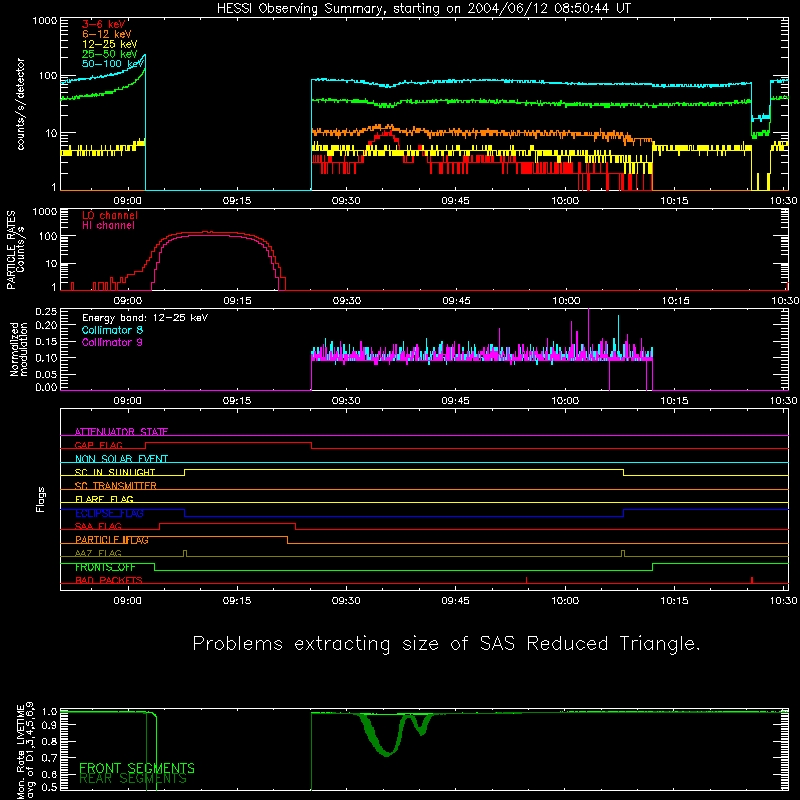Click the ATTENUATOR_STATE flag label
Image resolution: width=800 pixels, height=800 pixels.
pyautogui.click(x=121, y=432)
